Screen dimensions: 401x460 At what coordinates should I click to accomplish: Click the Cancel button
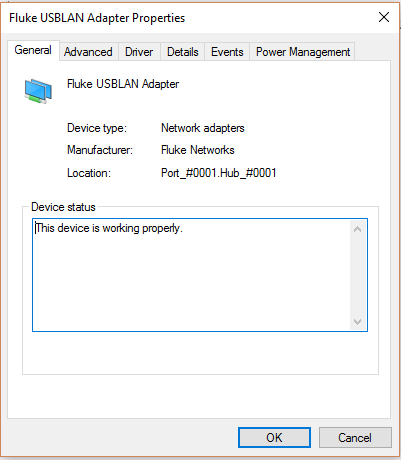click(x=355, y=437)
